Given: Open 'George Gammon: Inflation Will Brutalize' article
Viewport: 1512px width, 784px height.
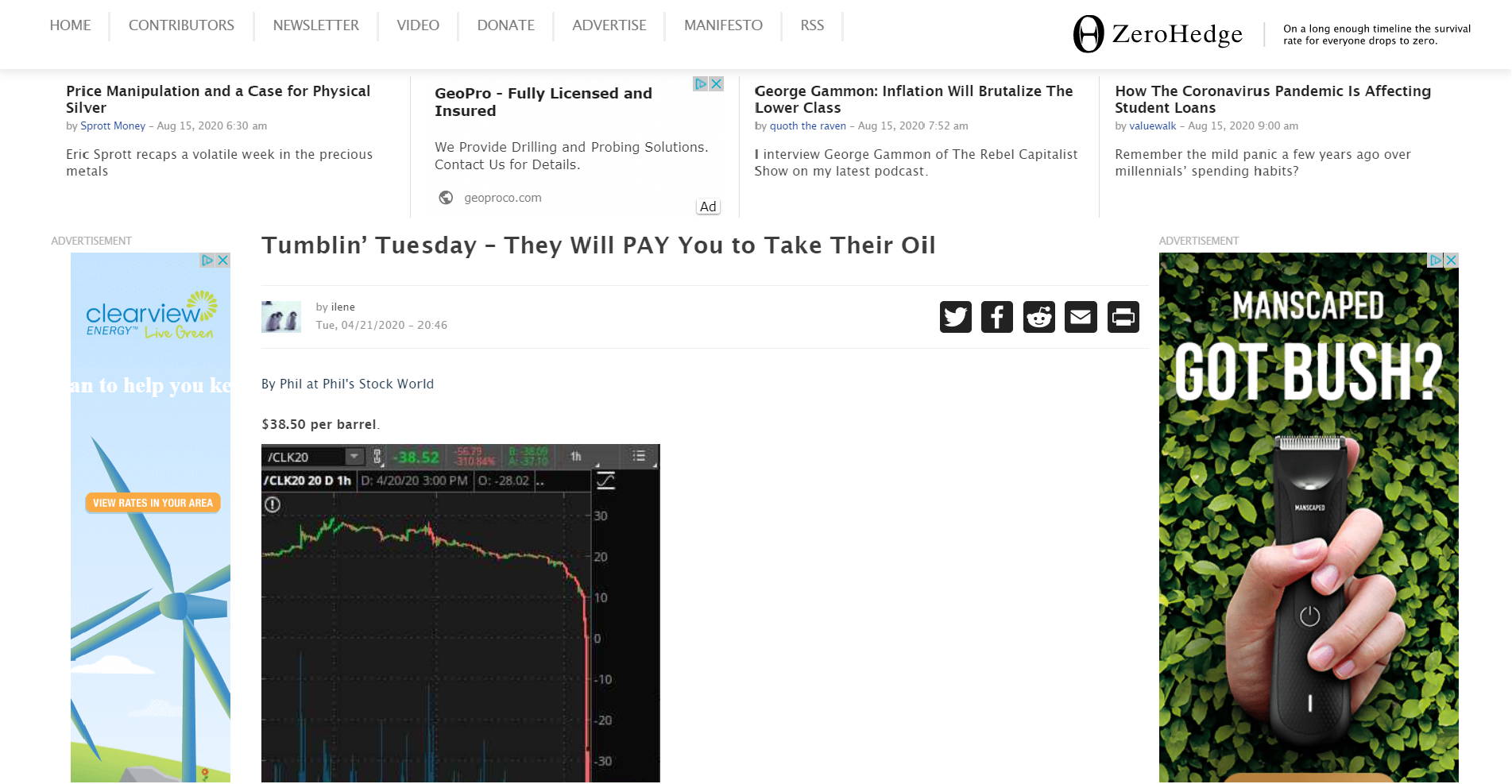Looking at the screenshot, I should point(914,99).
